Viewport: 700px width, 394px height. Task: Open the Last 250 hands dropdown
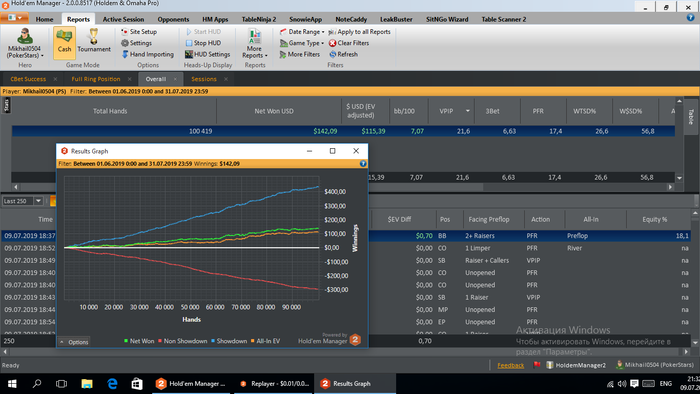38,201
